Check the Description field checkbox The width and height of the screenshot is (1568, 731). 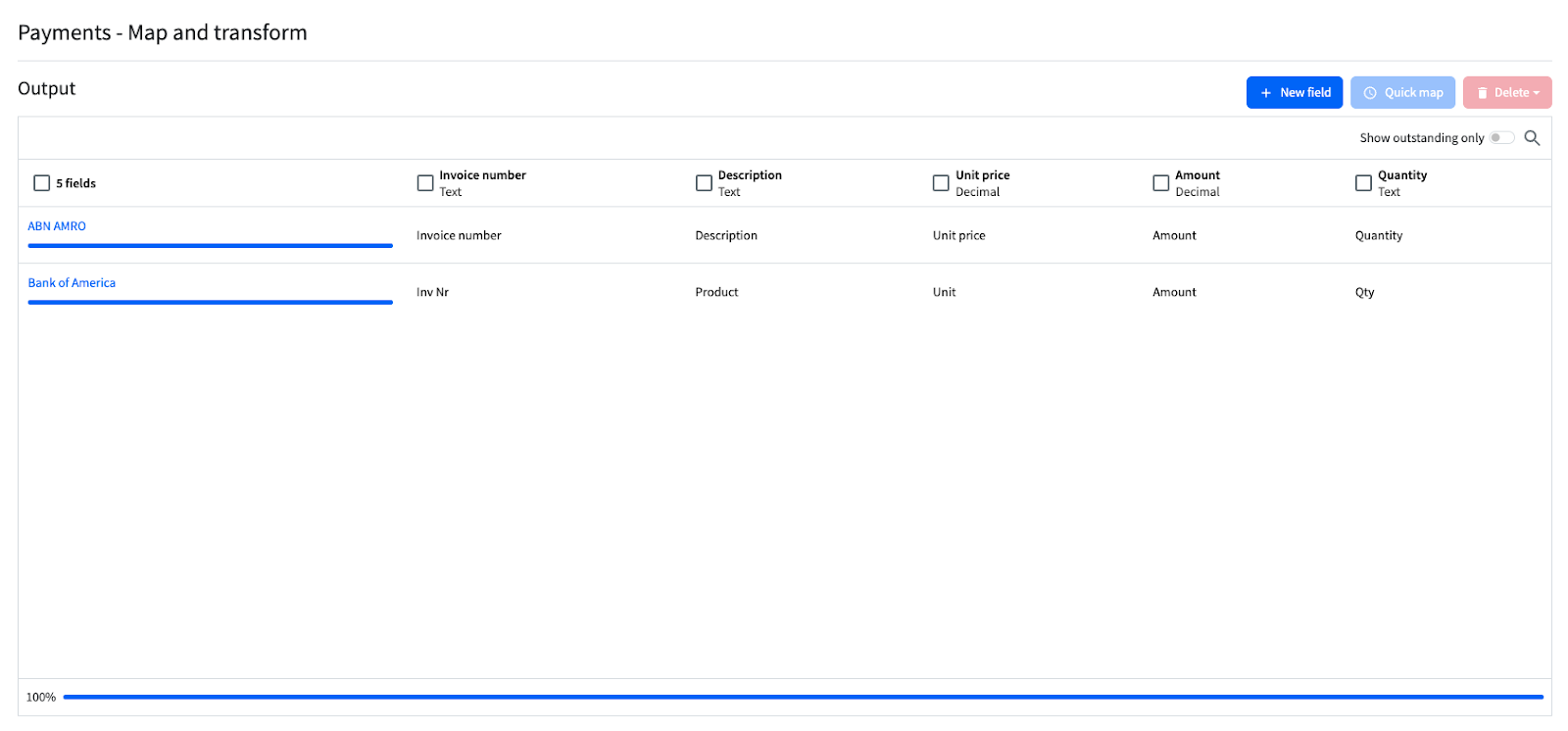(704, 183)
